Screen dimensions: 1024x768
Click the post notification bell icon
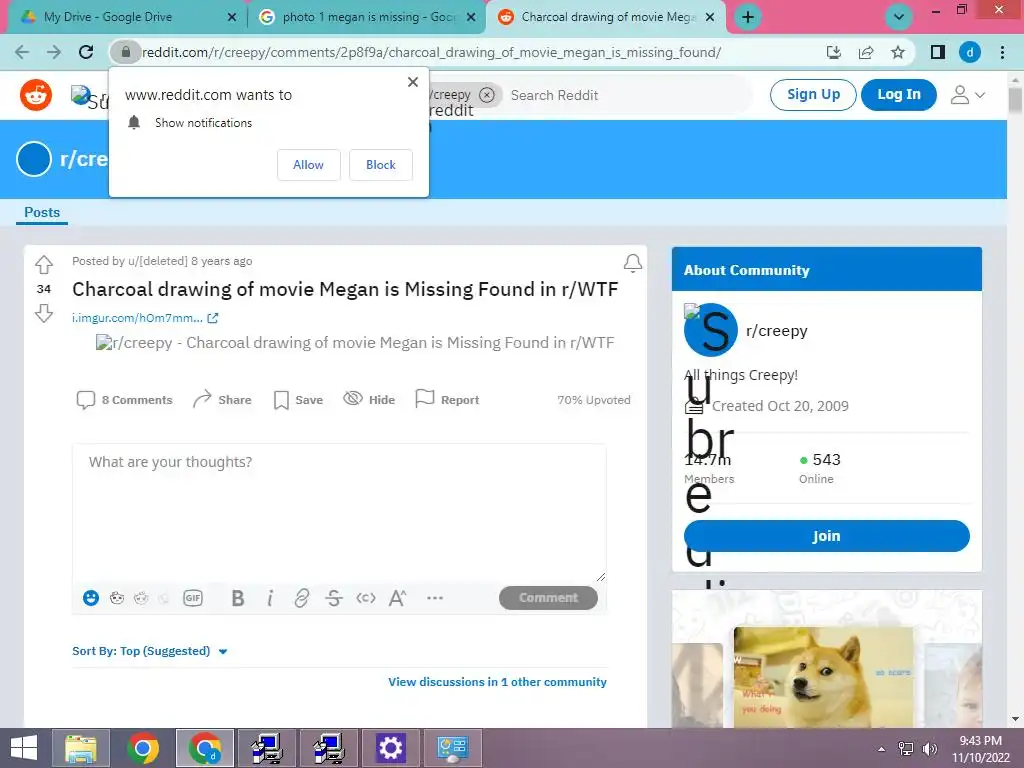tap(632, 263)
